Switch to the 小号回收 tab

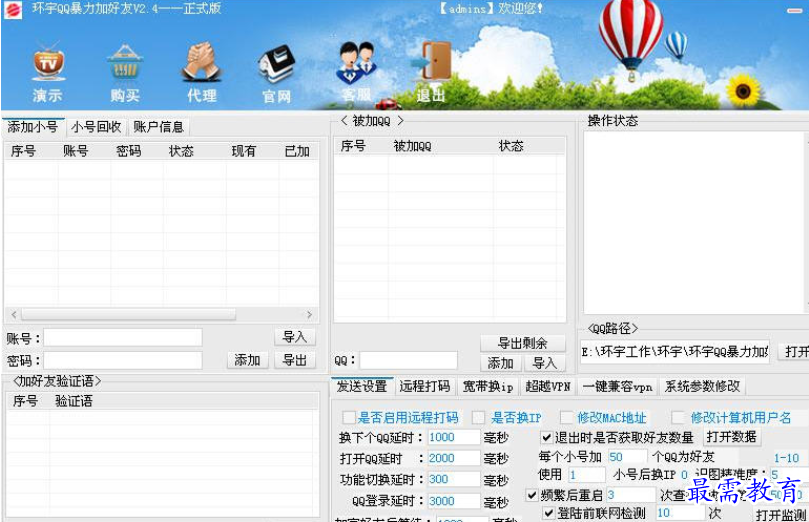pyautogui.click(x=96, y=127)
